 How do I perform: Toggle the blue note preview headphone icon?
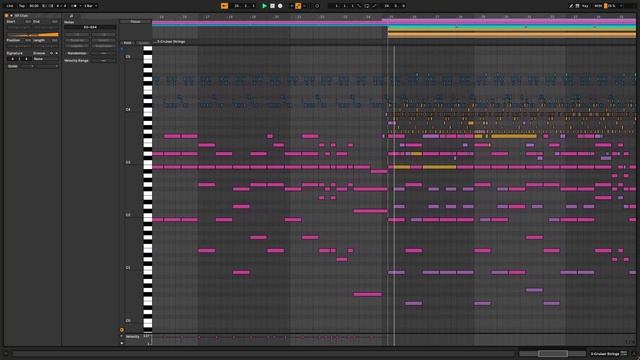pos(122,49)
